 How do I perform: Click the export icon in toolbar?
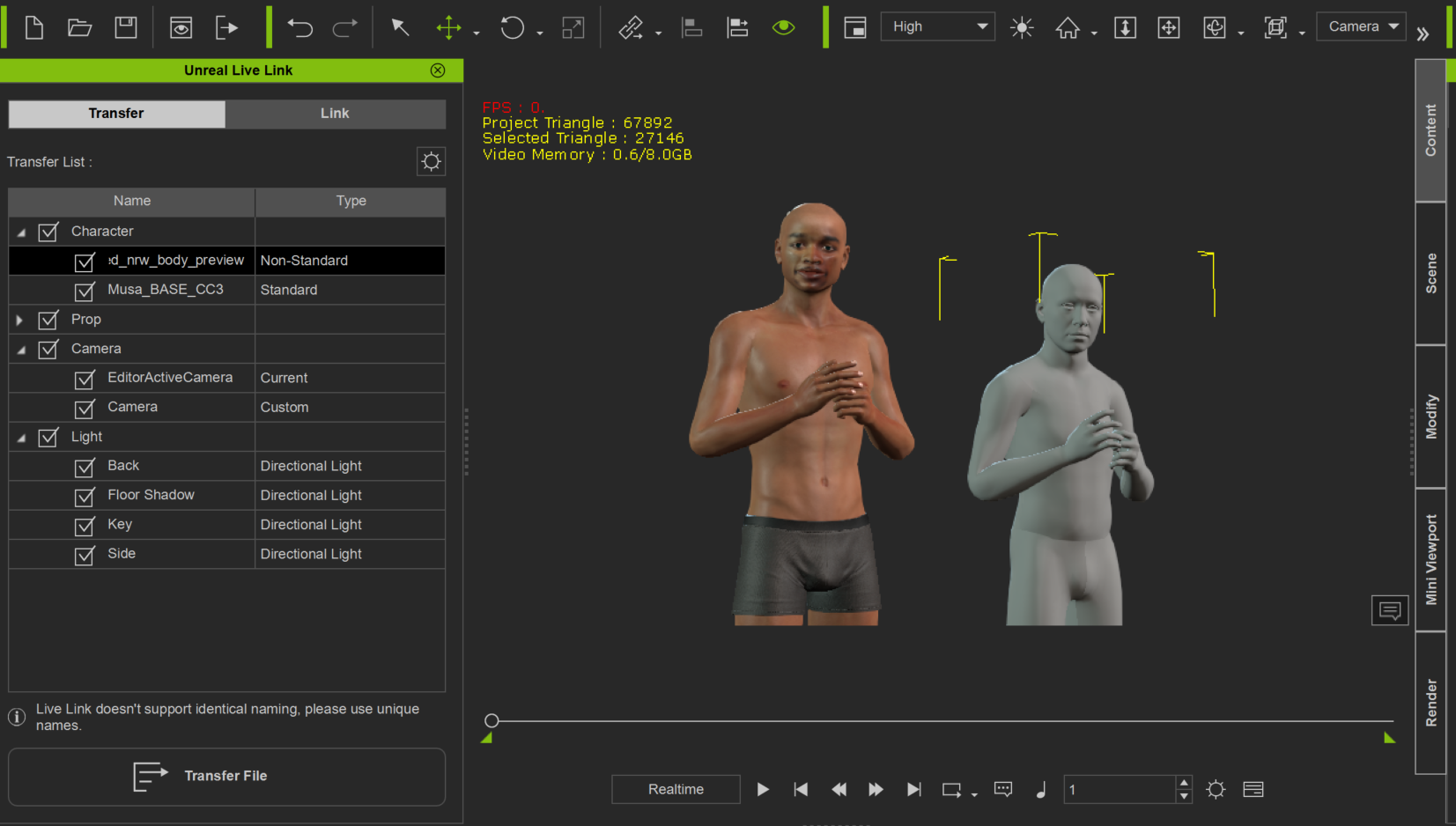226,27
